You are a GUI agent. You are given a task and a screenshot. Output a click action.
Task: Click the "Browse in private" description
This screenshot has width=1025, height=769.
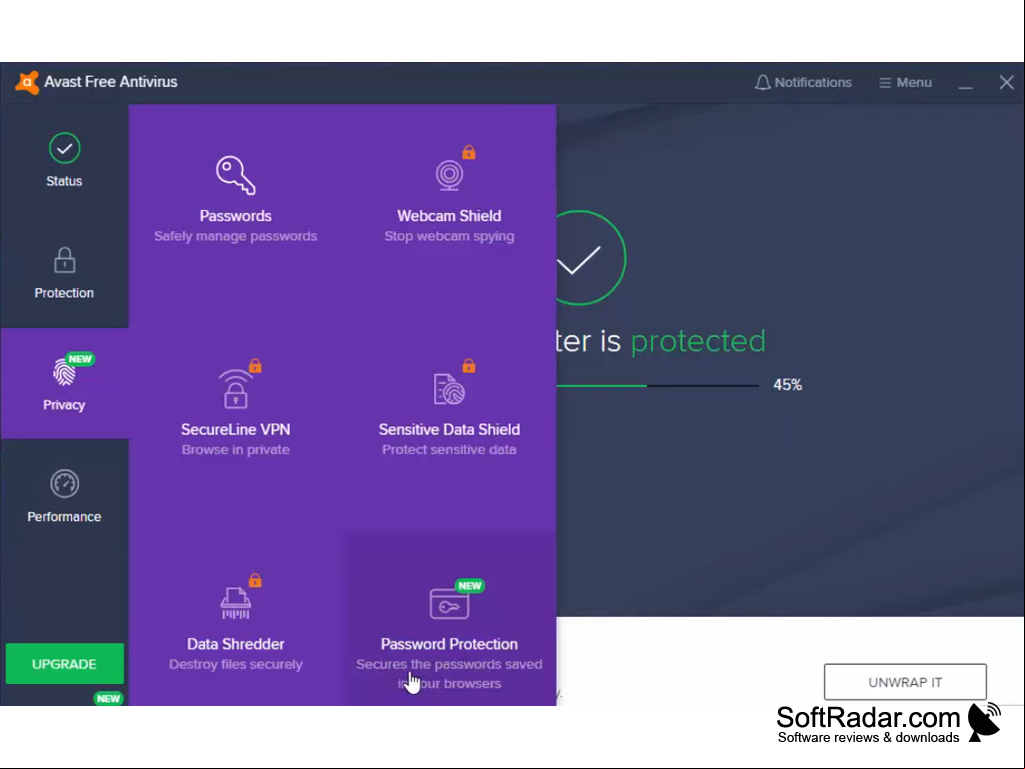(x=235, y=450)
